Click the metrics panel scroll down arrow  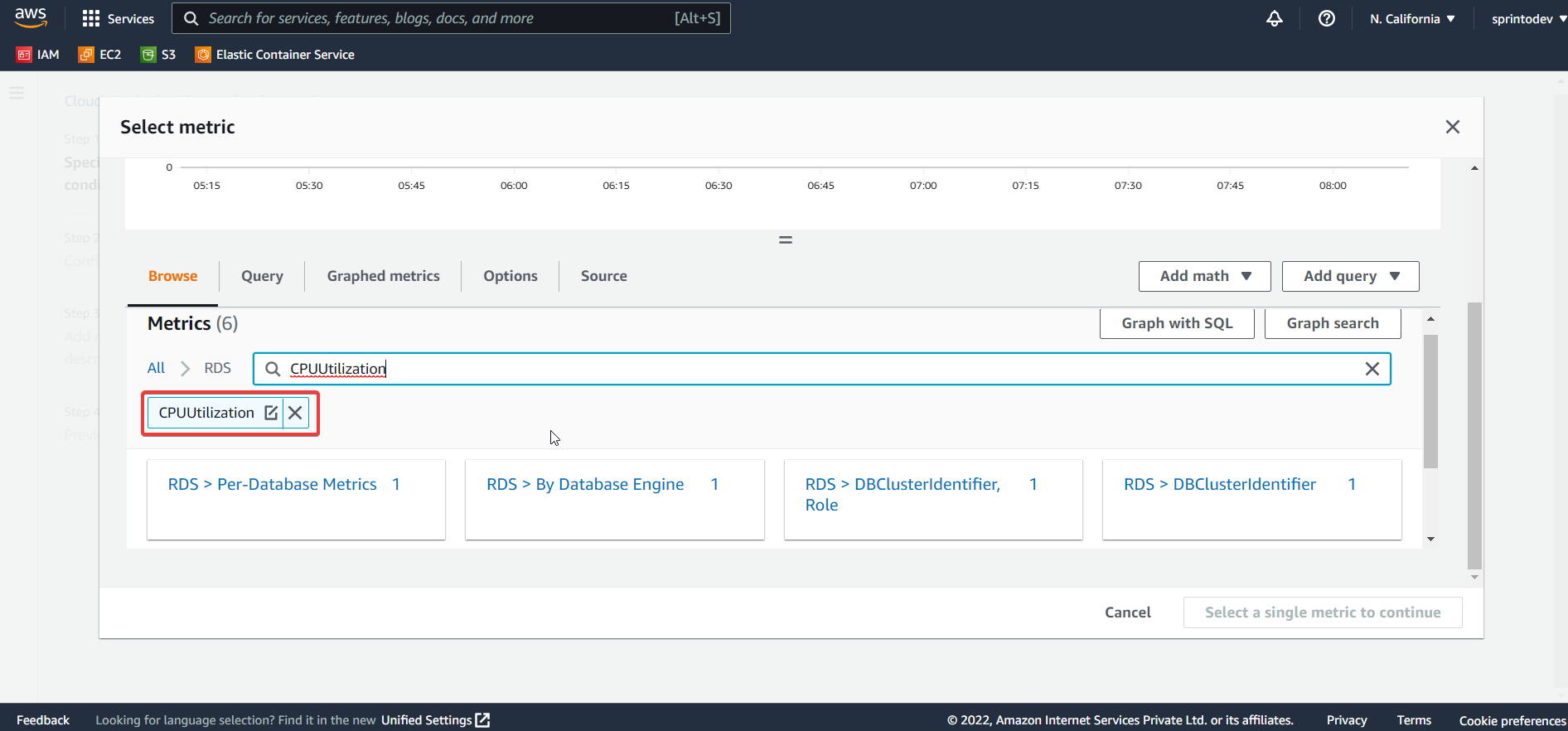pos(1430,540)
